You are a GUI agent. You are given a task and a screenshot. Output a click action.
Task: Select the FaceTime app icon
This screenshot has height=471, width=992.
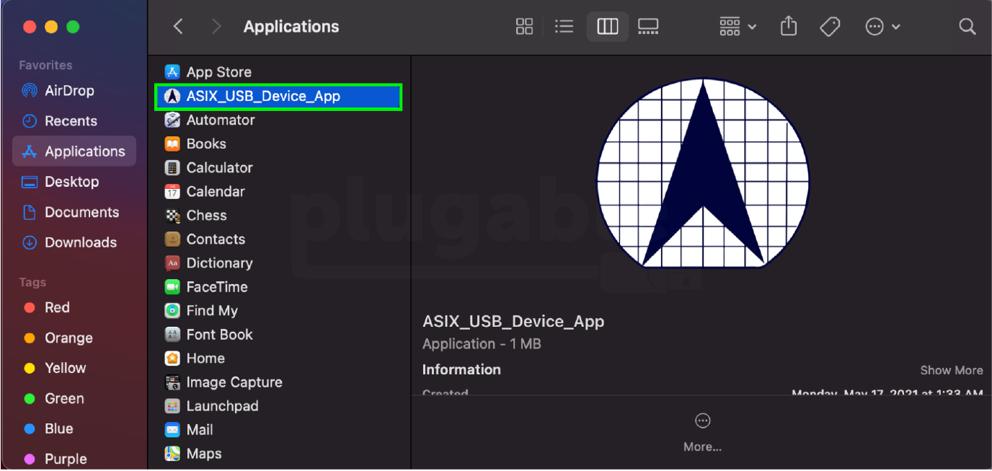(172, 287)
